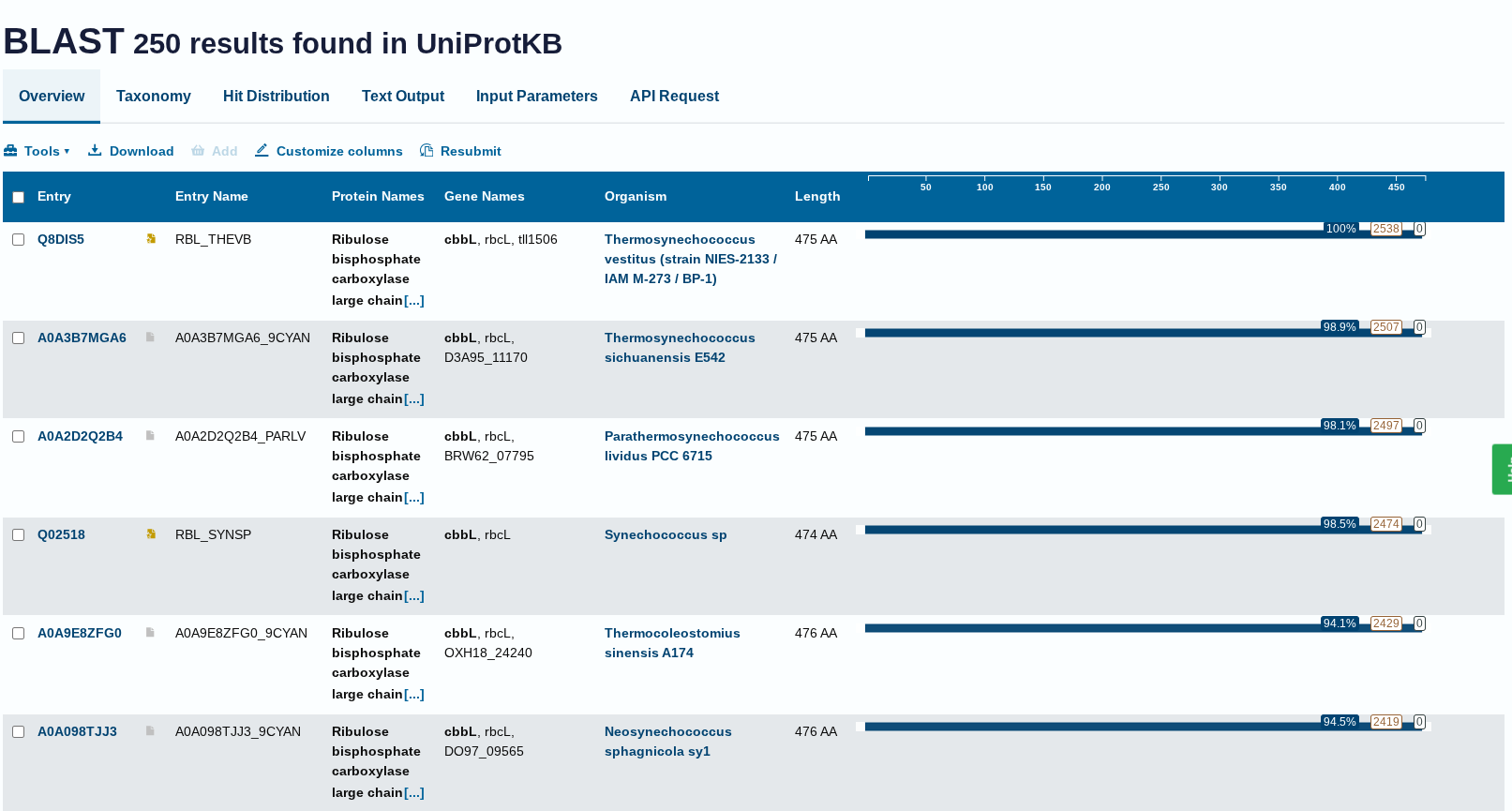The image size is (1512, 811).
Task: Click entry name RBL_THEVB
Action: click(x=214, y=239)
